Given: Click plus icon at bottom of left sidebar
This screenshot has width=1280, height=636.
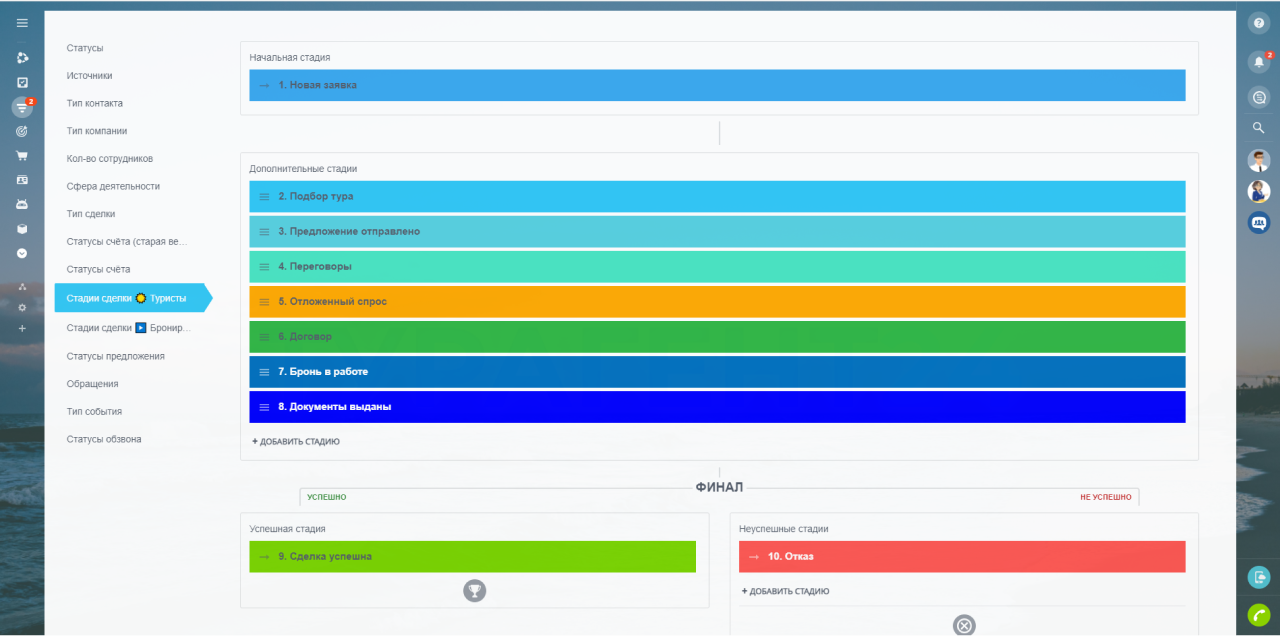Looking at the screenshot, I should click(22, 328).
